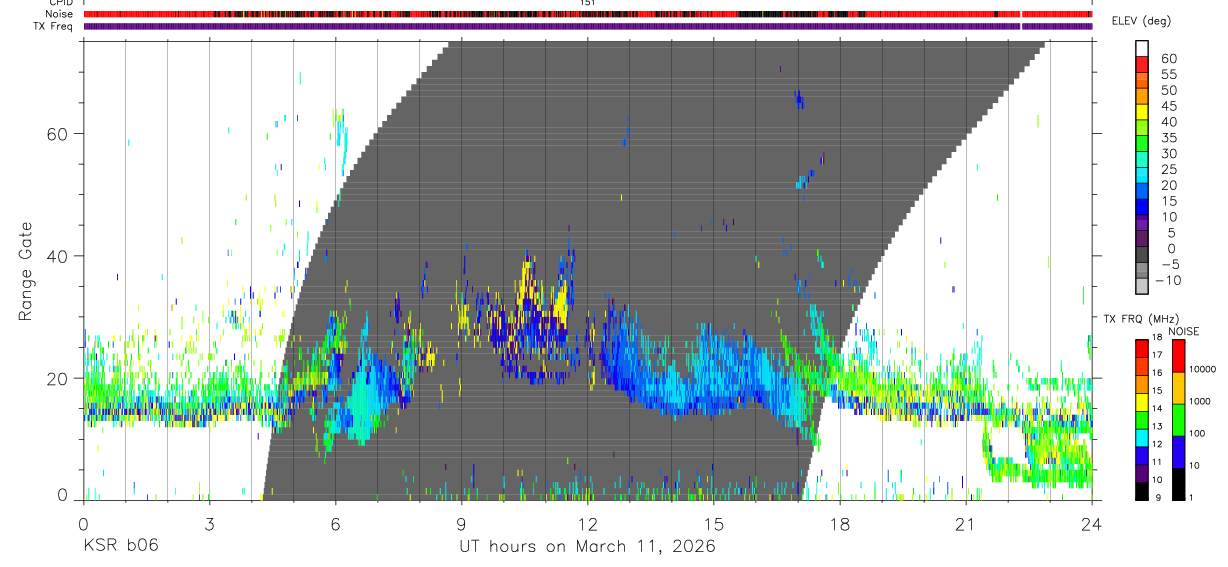
Task: Click x-axis tick label '21'
Action: click(966, 524)
